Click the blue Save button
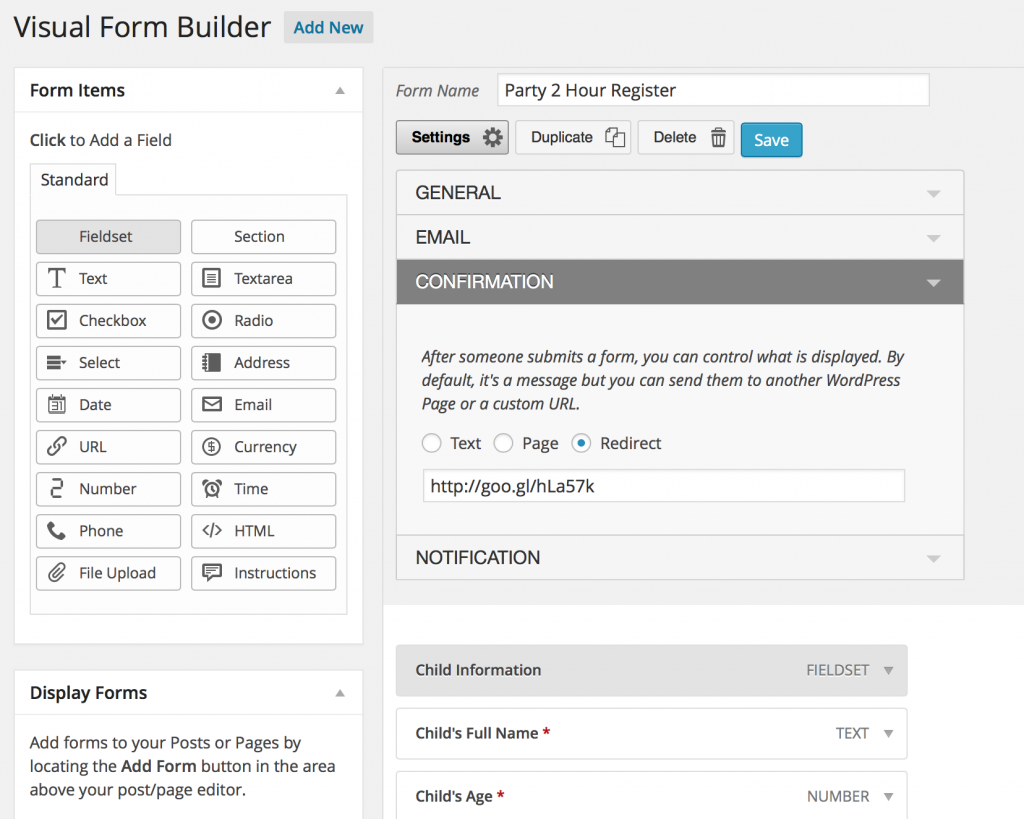 pos(771,140)
